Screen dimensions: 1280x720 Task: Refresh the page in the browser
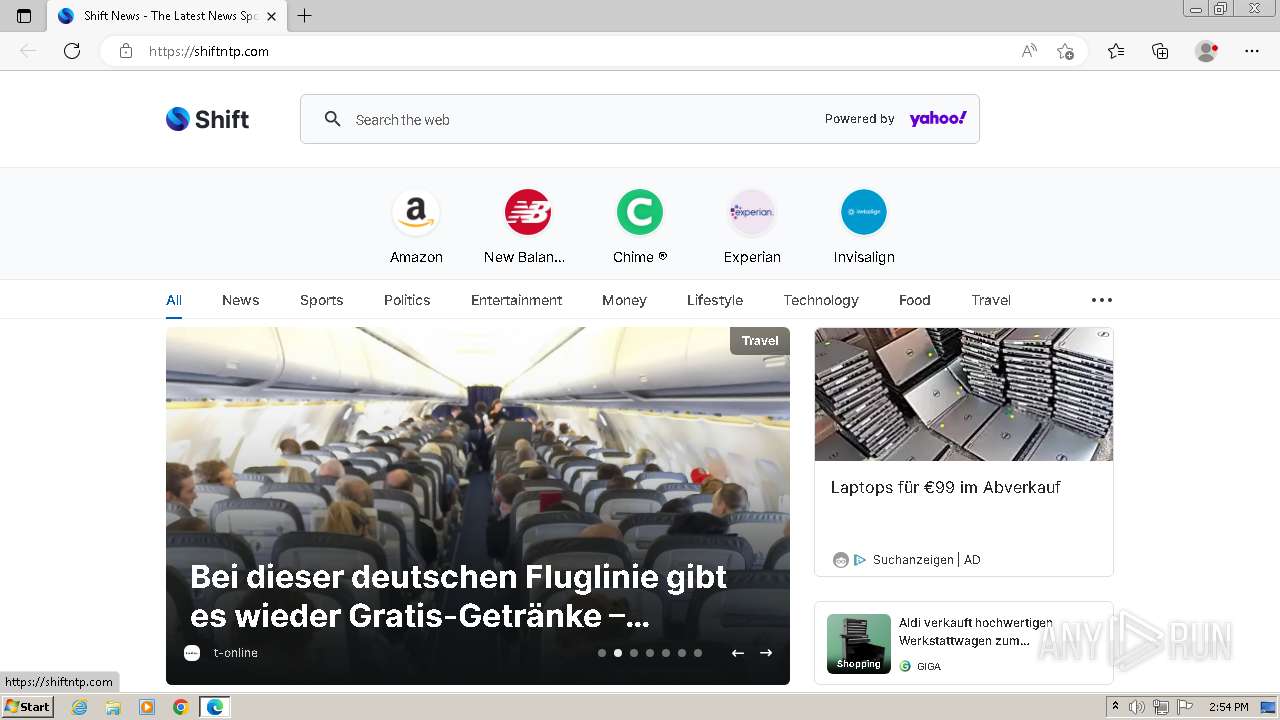point(72,51)
